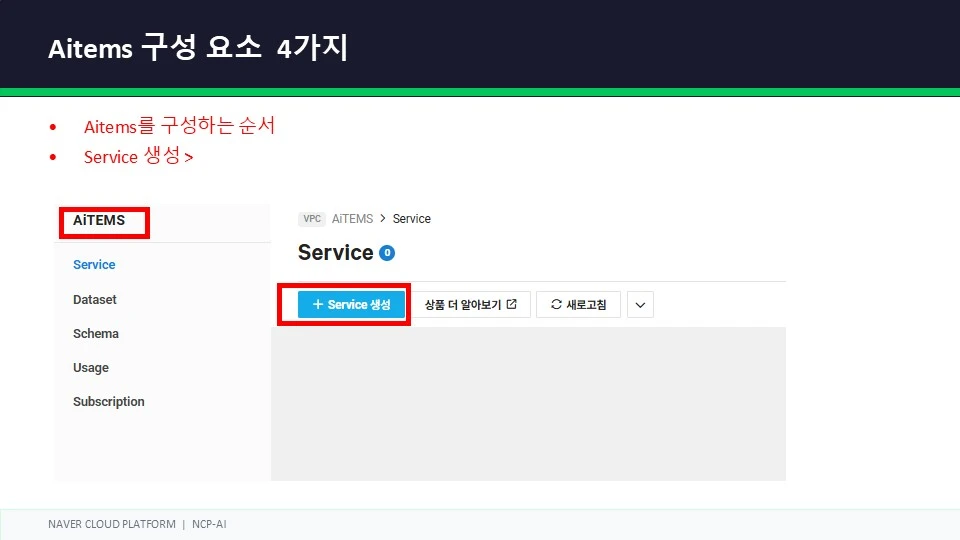Click the blue Service 생성 button
The width and height of the screenshot is (960, 540).
click(x=351, y=304)
